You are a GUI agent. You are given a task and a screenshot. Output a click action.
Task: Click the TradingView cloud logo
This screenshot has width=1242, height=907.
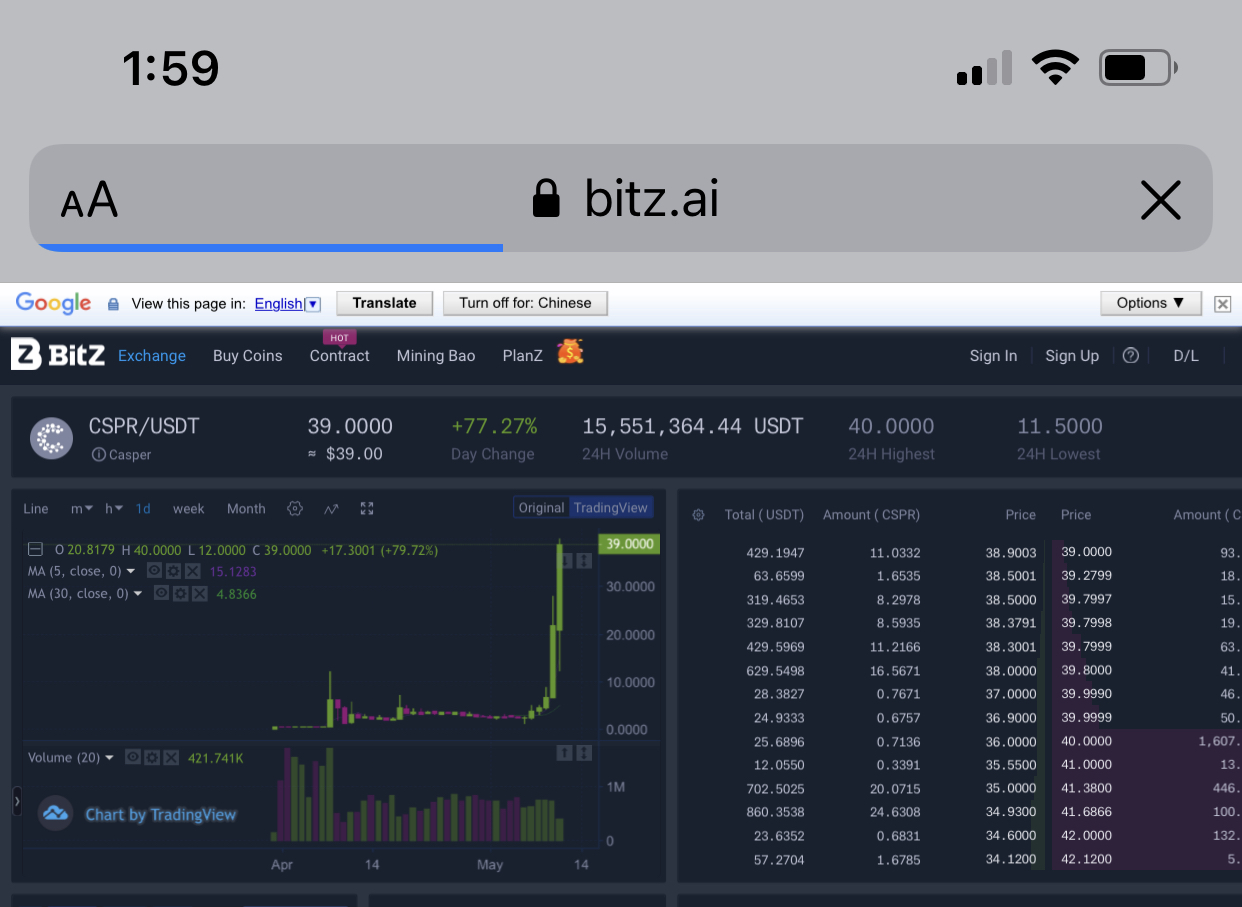55,813
